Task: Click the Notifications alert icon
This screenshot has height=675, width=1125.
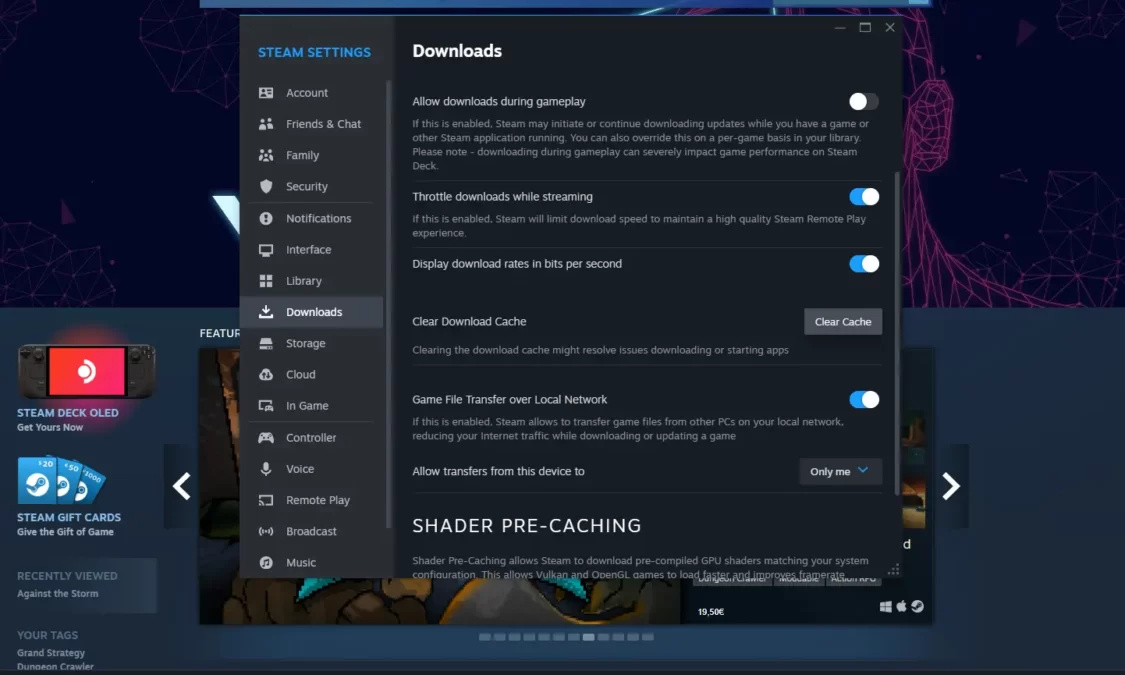Action: tap(265, 218)
